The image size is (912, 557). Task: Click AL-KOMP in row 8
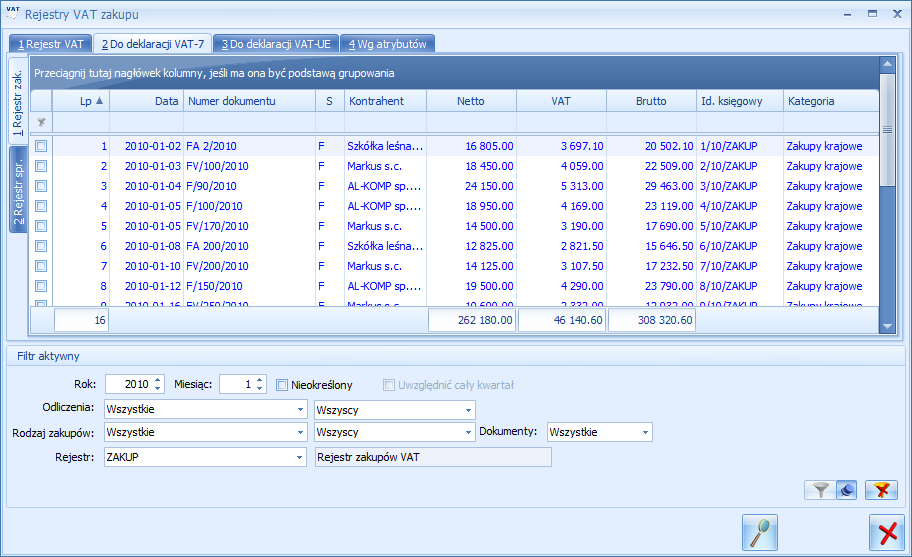(x=384, y=286)
